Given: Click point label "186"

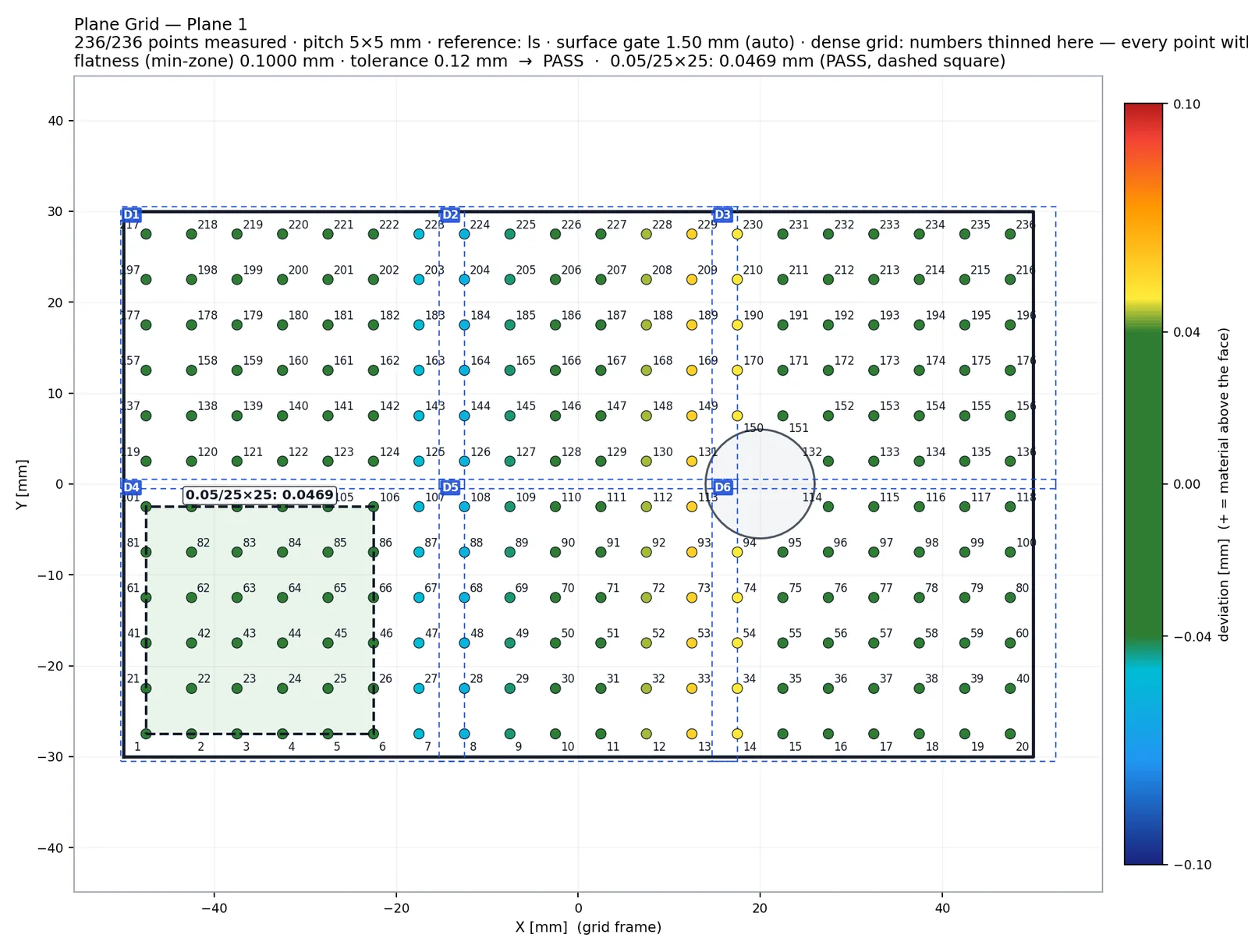Looking at the screenshot, I should (571, 316).
